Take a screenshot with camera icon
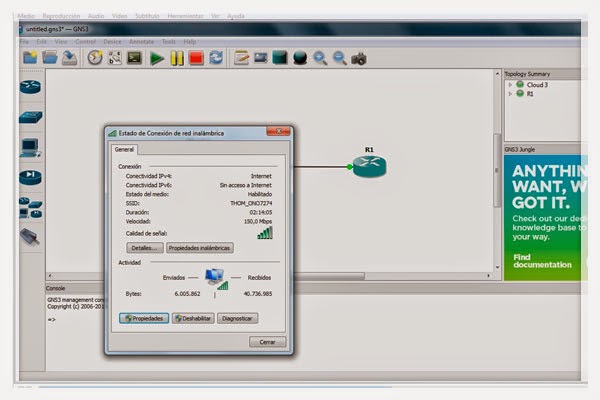The width and height of the screenshot is (600, 400). 359,59
